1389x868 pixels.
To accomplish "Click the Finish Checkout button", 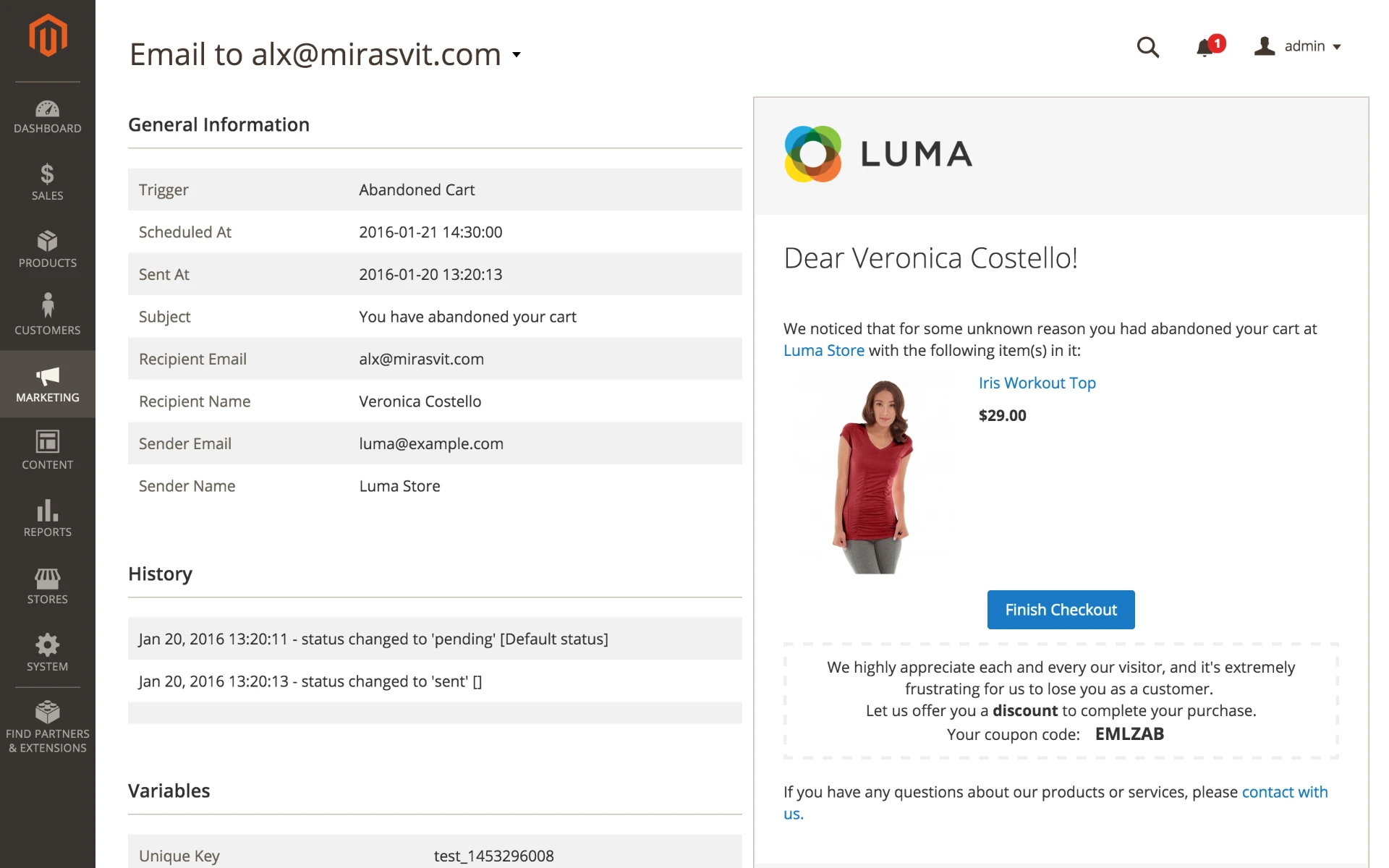I will [x=1060, y=610].
